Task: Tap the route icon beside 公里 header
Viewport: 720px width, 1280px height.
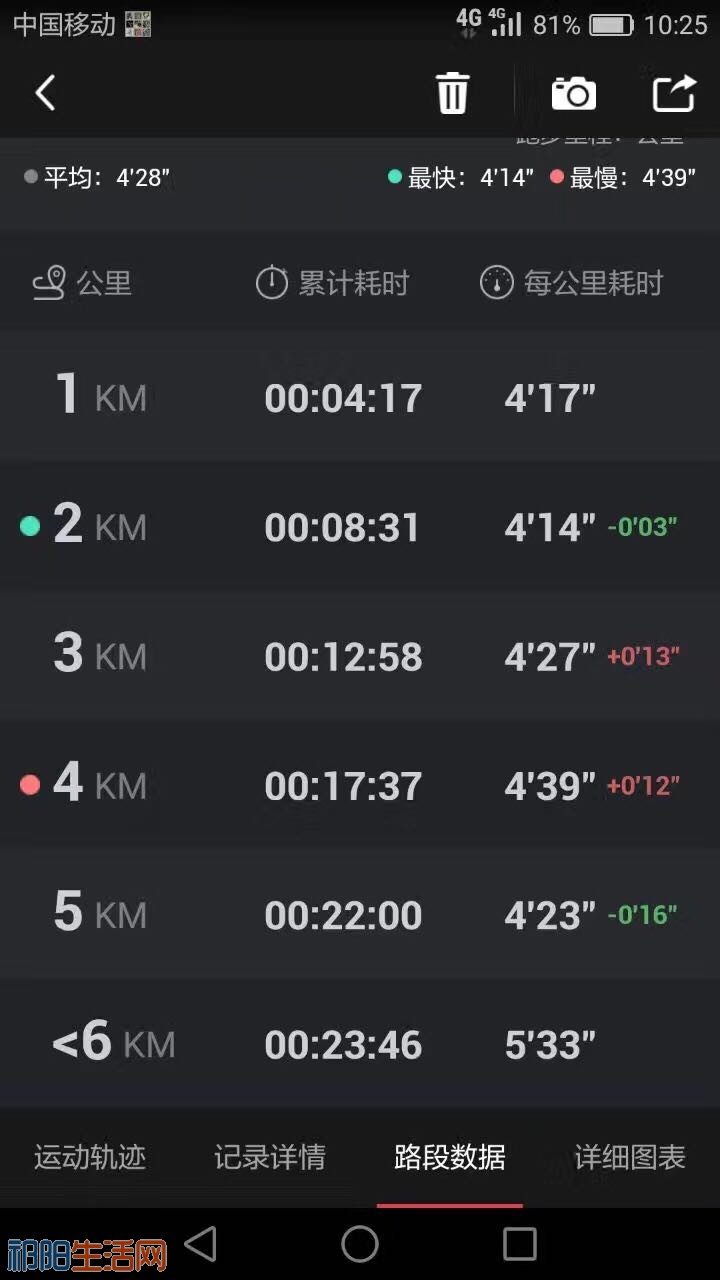Action: pyautogui.click(x=49, y=283)
